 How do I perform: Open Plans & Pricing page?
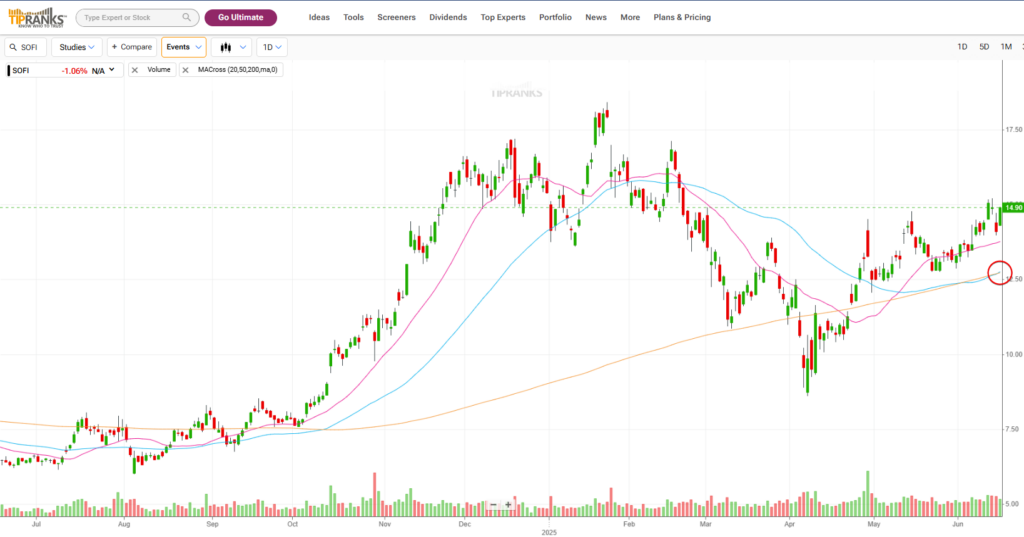pos(682,18)
